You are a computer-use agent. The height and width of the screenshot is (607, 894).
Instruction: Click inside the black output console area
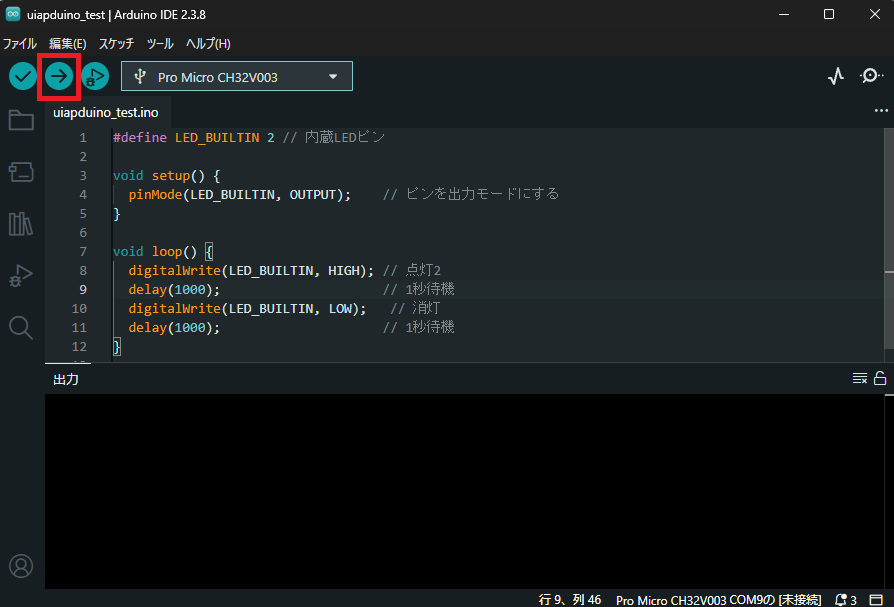(x=465, y=491)
